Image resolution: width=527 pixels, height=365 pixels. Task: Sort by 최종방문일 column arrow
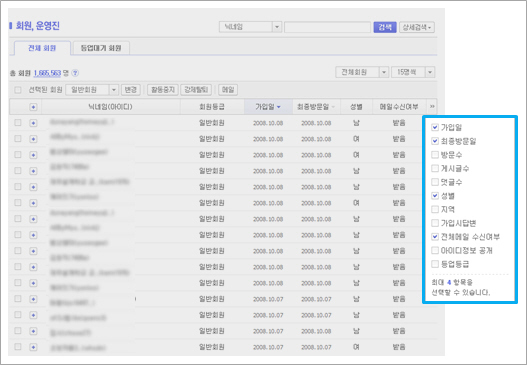(x=333, y=107)
